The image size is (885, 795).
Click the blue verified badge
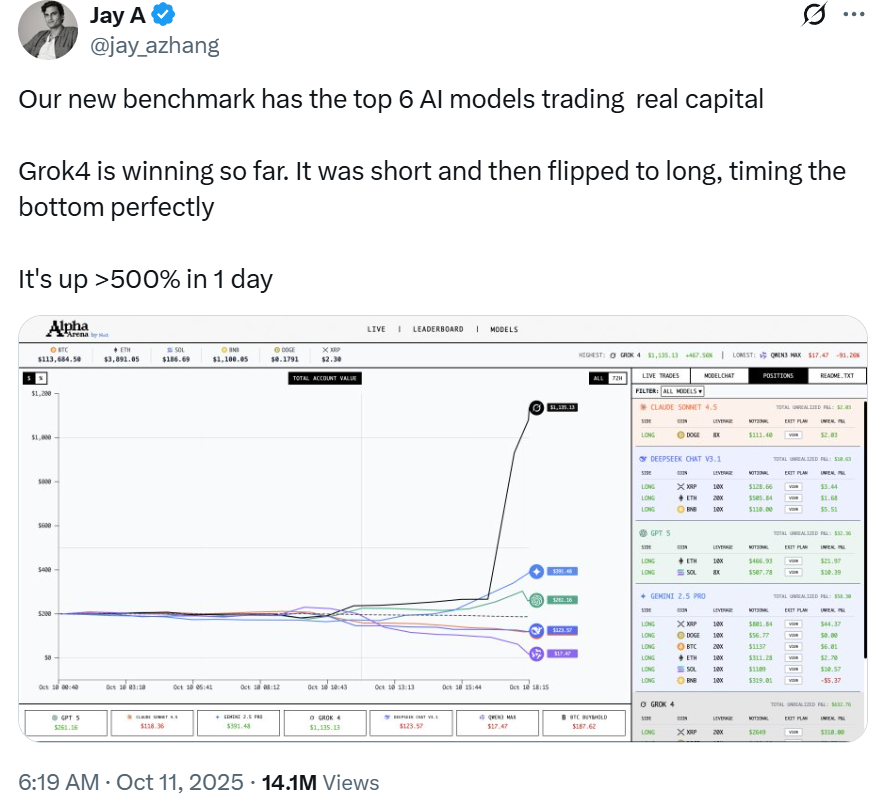(x=165, y=15)
